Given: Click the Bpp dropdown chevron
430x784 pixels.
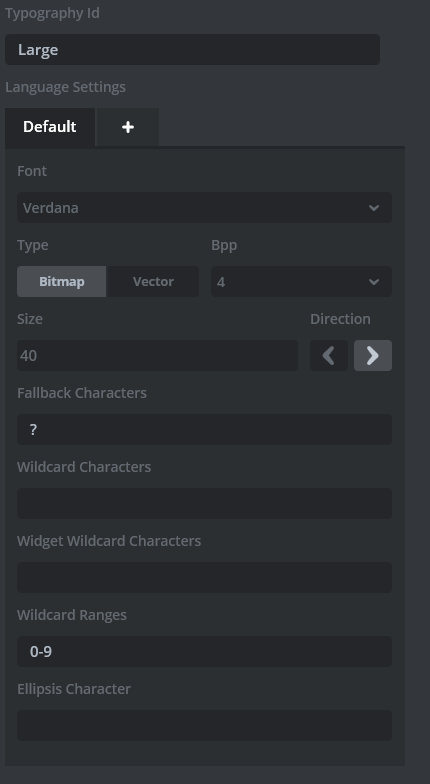Looking at the screenshot, I should [x=374, y=282].
